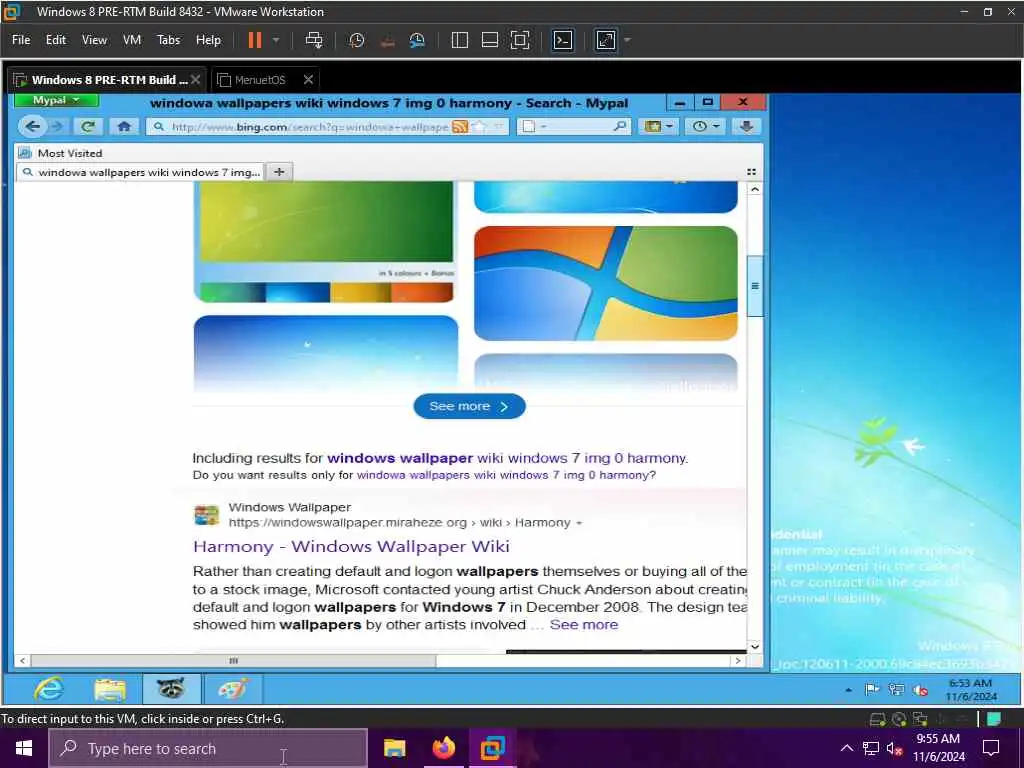Take a snapshot of this virtual machine
1024x768 pixels.
(x=357, y=40)
